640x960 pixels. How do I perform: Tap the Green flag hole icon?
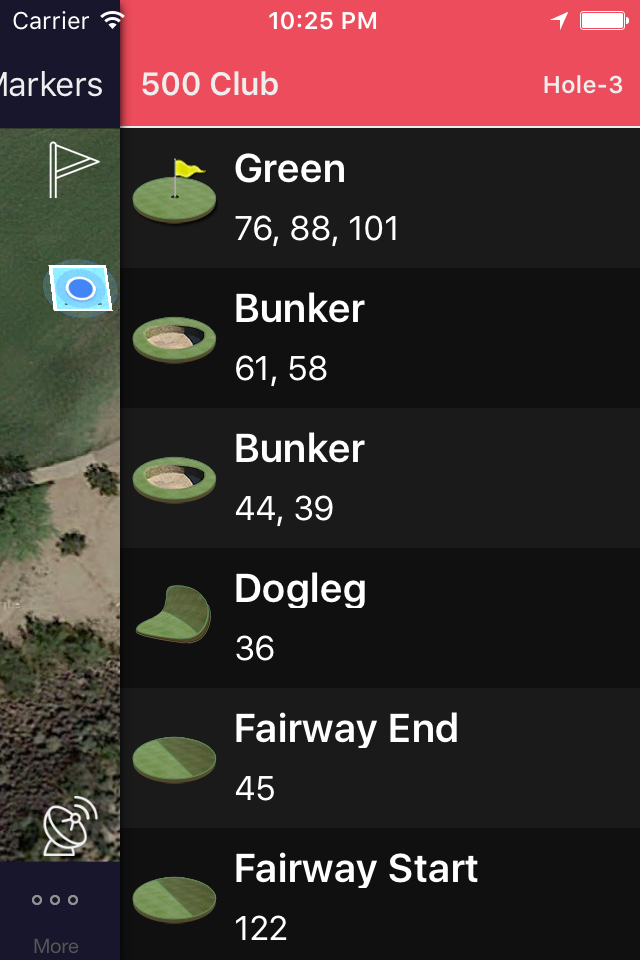coord(175,190)
